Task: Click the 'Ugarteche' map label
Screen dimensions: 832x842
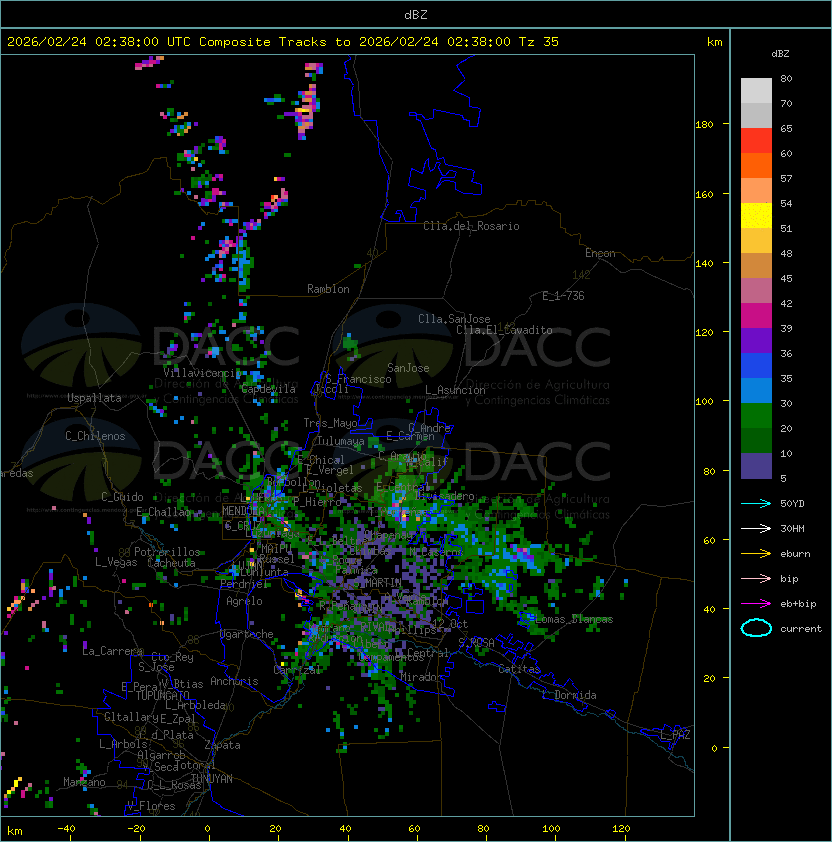Action: [247, 634]
